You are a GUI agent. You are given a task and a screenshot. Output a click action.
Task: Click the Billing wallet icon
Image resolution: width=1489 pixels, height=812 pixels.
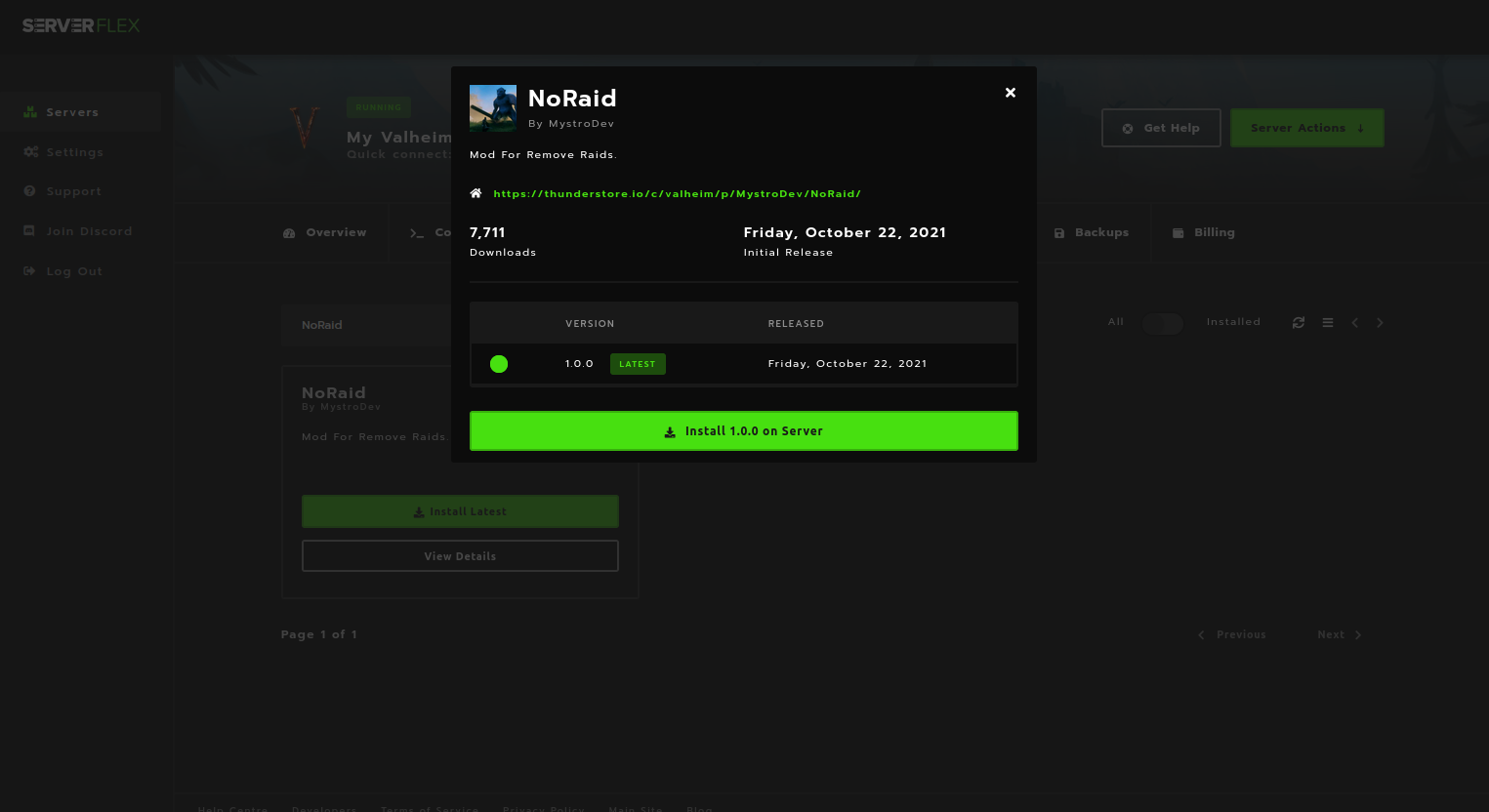pos(1178,233)
